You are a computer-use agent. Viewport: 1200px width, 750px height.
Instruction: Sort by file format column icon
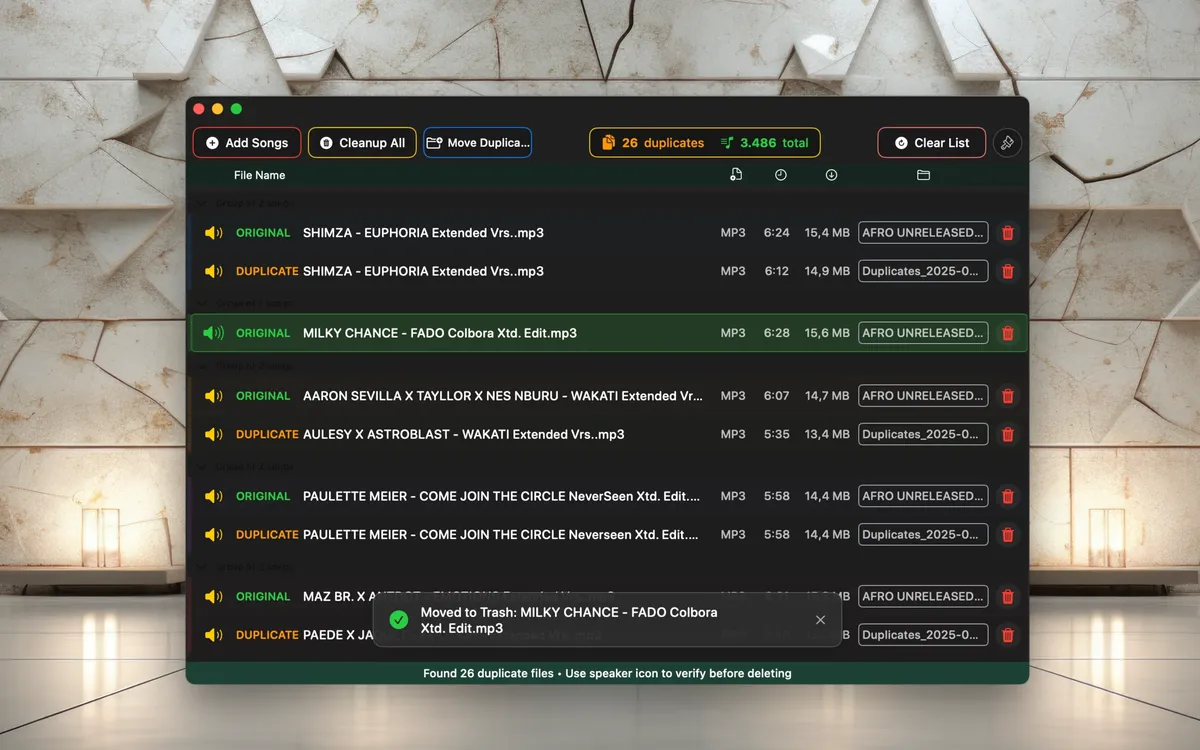coord(736,175)
